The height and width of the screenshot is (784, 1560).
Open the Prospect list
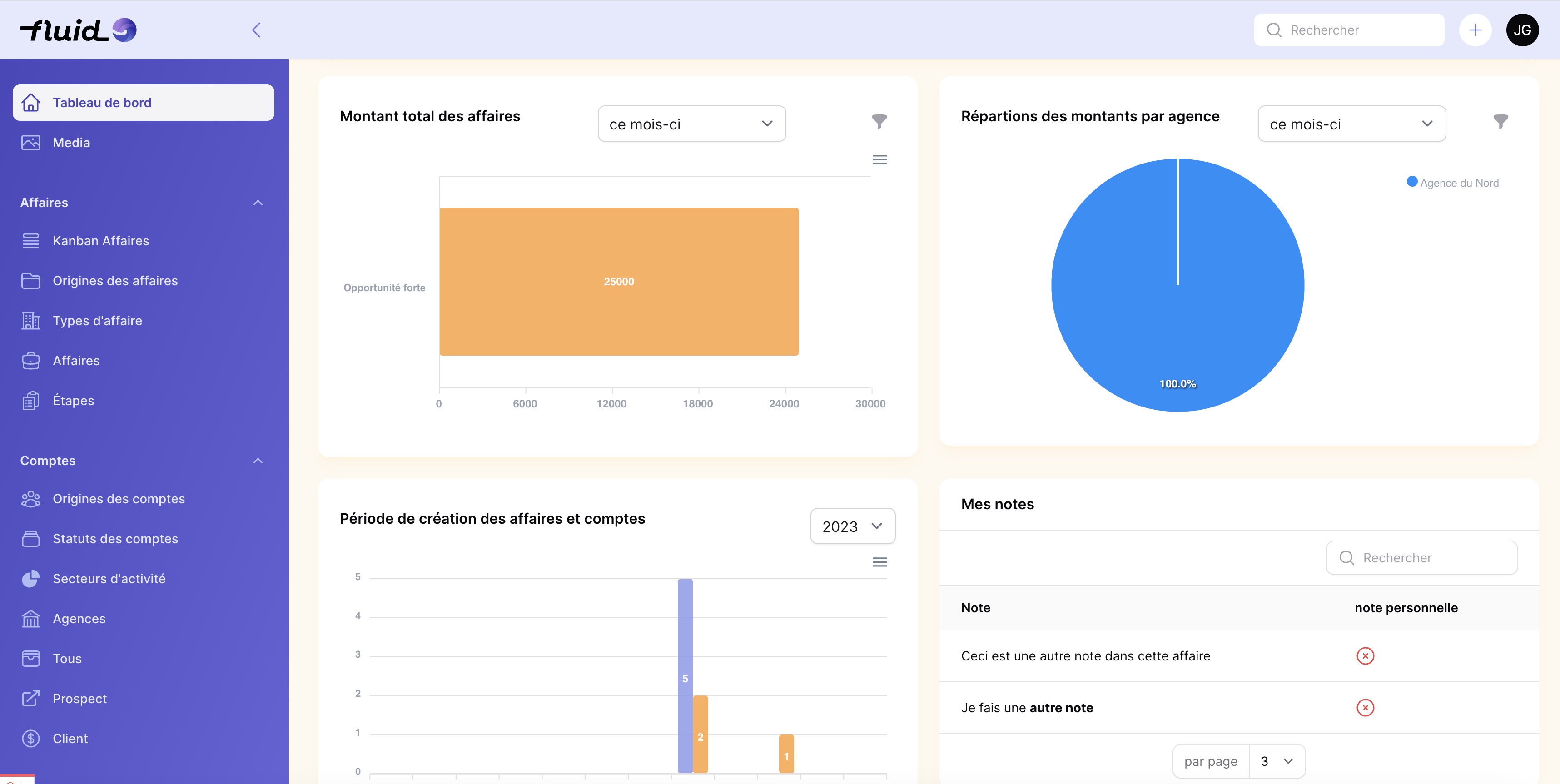[79, 698]
